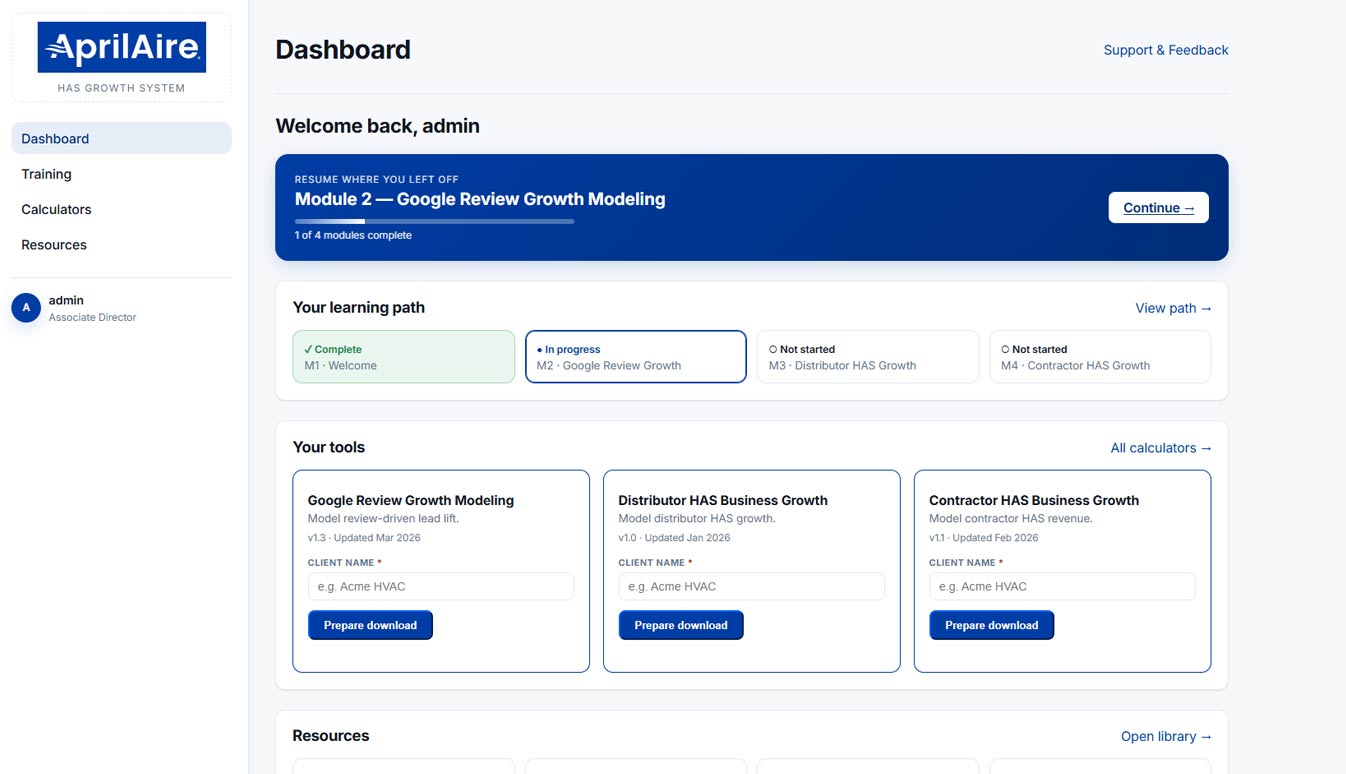Image resolution: width=1346 pixels, height=774 pixels.
Task: Click the module progress bar
Action: [434, 221]
